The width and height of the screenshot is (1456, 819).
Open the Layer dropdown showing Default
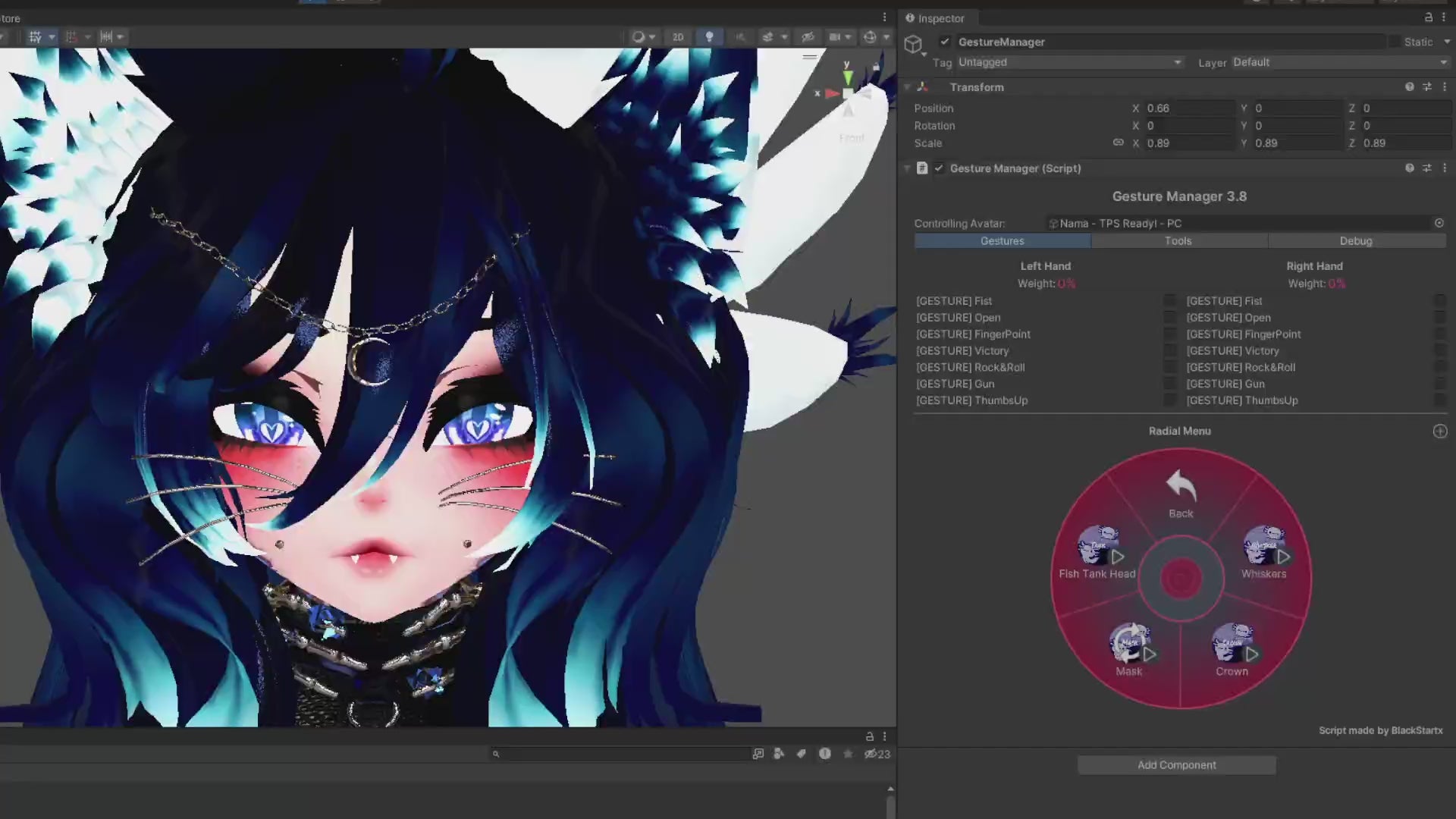1340,62
